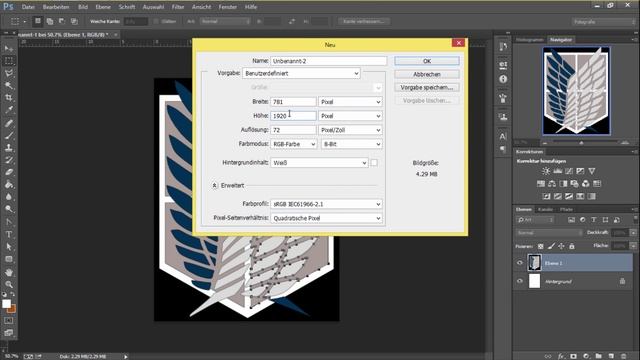Select the Clone Stamp tool
This screenshot has height=360, width=640.
(9, 147)
